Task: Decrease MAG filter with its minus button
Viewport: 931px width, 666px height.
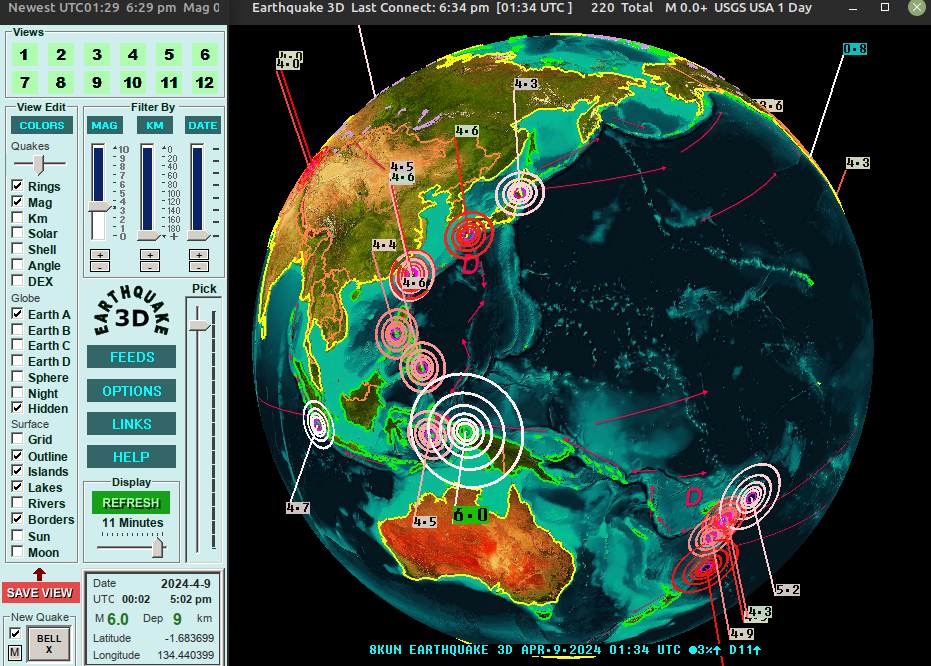Action: click(x=100, y=266)
